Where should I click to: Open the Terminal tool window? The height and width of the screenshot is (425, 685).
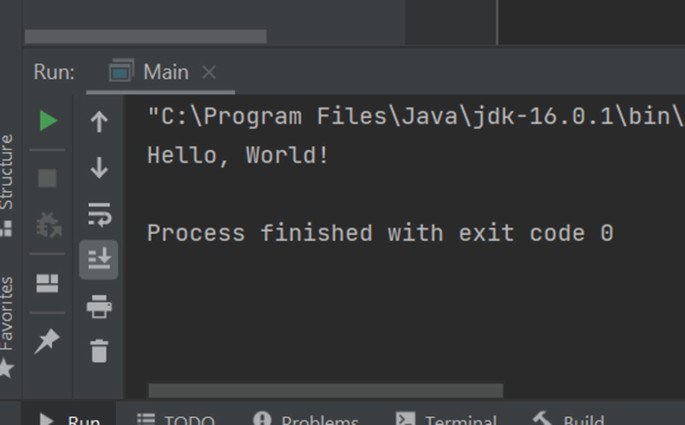click(446, 418)
